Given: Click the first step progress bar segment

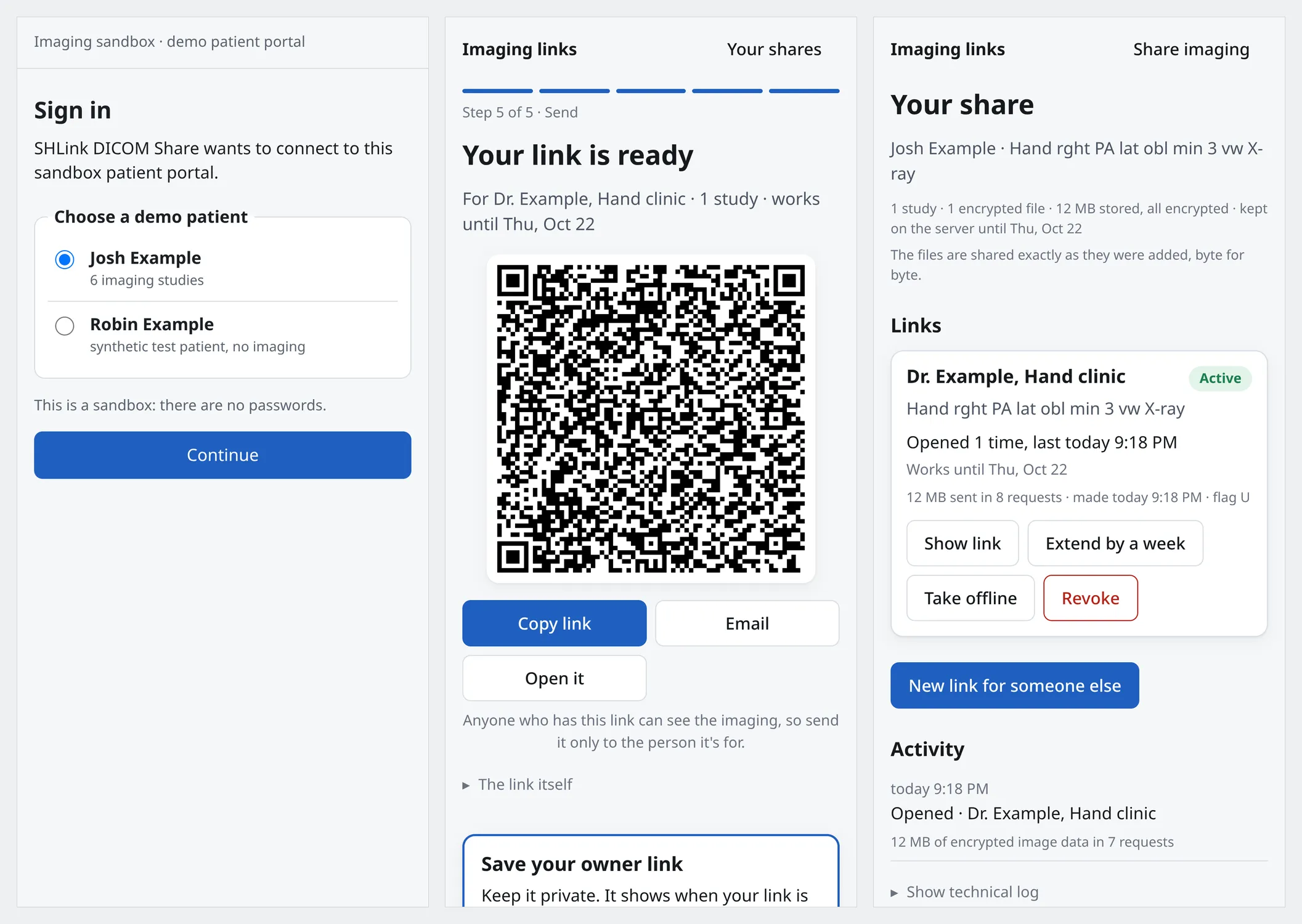Looking at the screenshot, I should click(x=497, y=91).
